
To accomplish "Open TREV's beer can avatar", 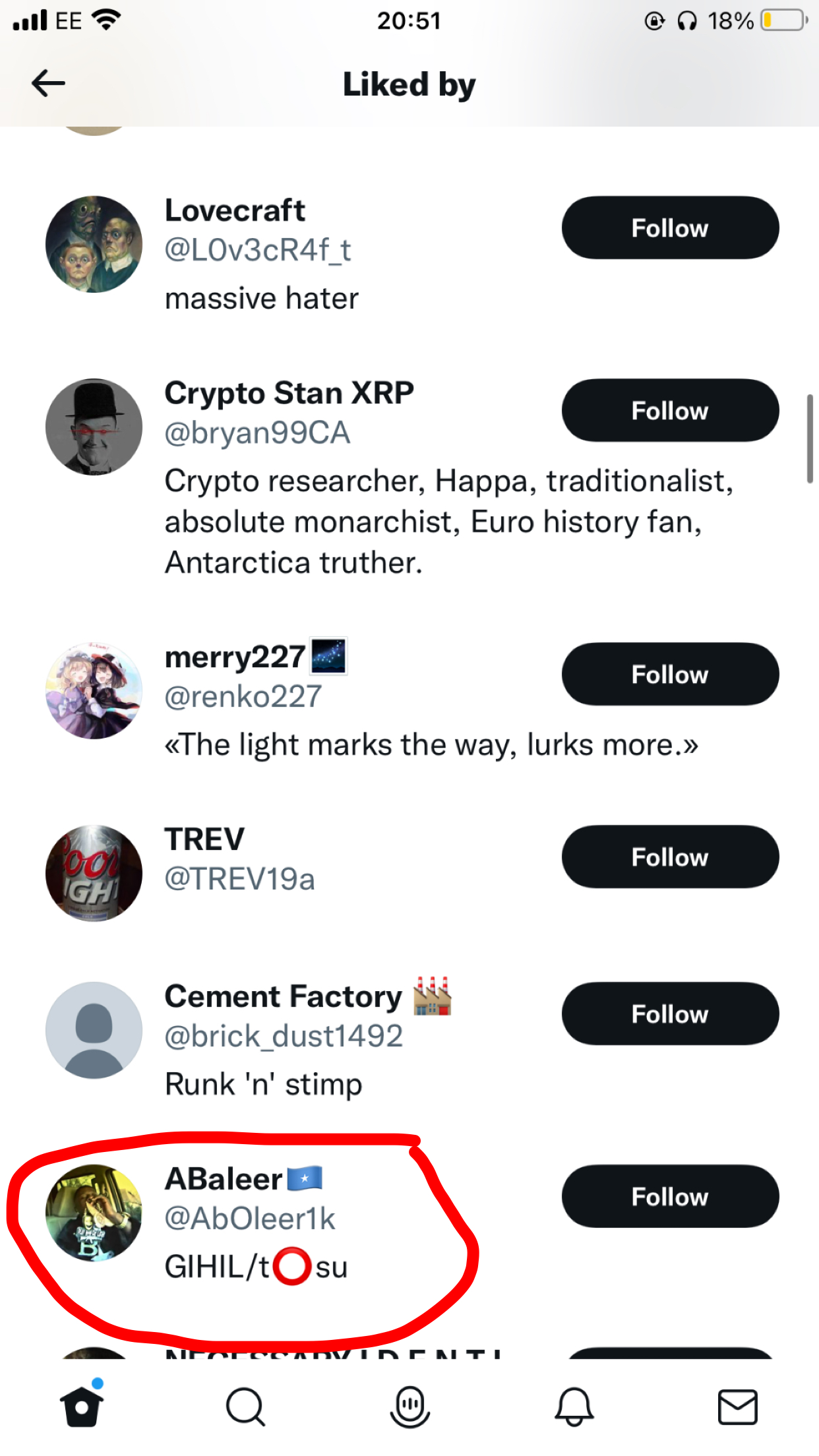I will (94, 873).
